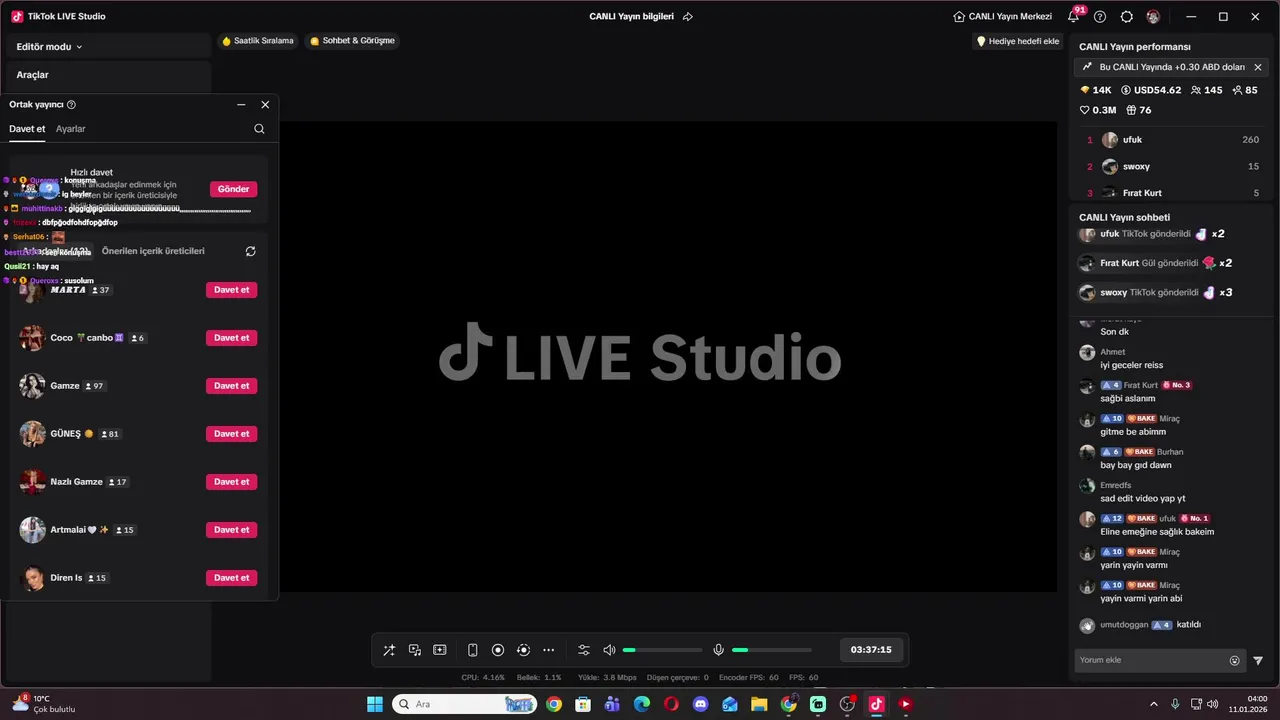Click the add scene layout icon
Viewport: 1280px width, 720px height.
click(x=440, y=650)
